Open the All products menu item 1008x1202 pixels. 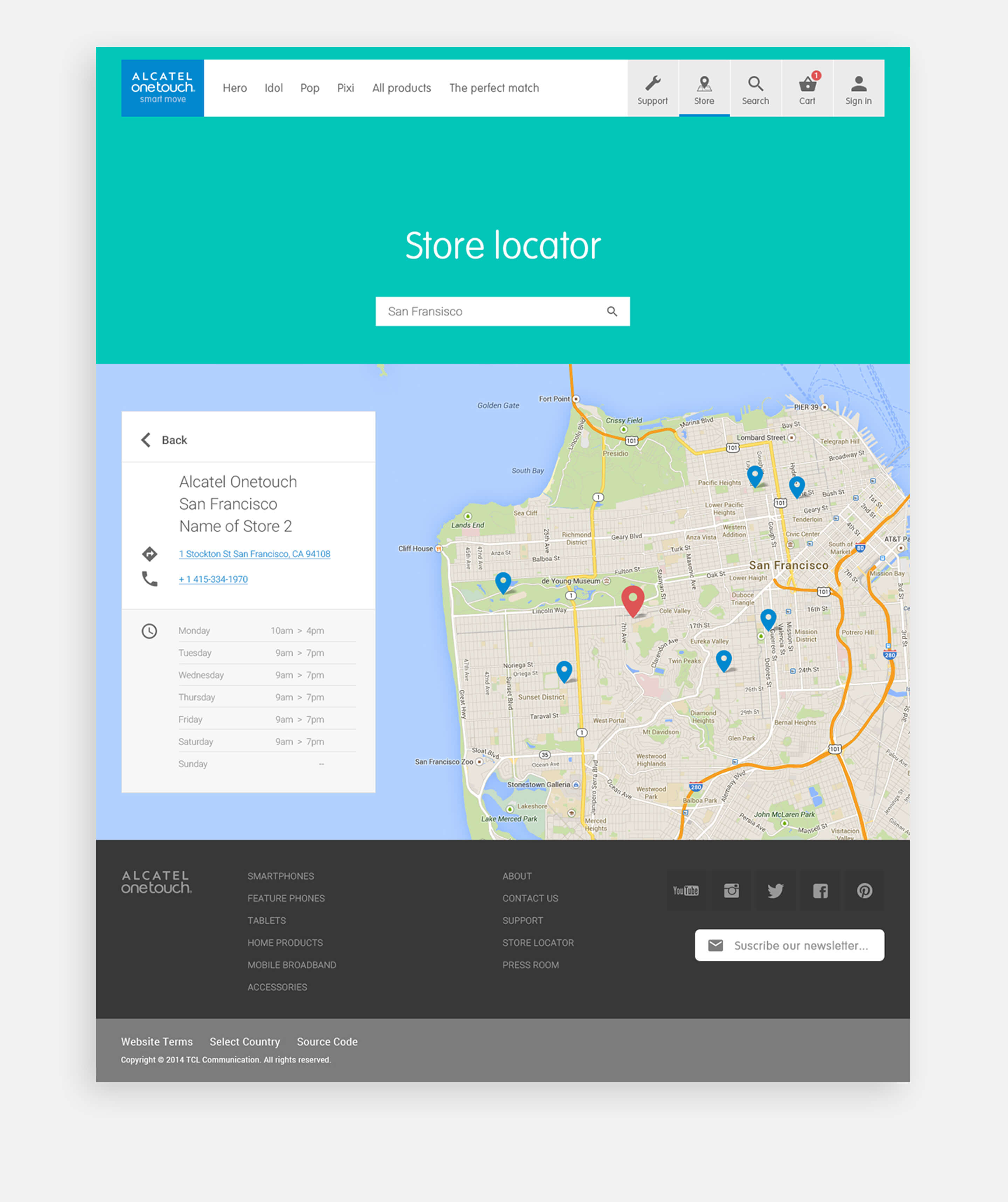click(x=401, y=88)
